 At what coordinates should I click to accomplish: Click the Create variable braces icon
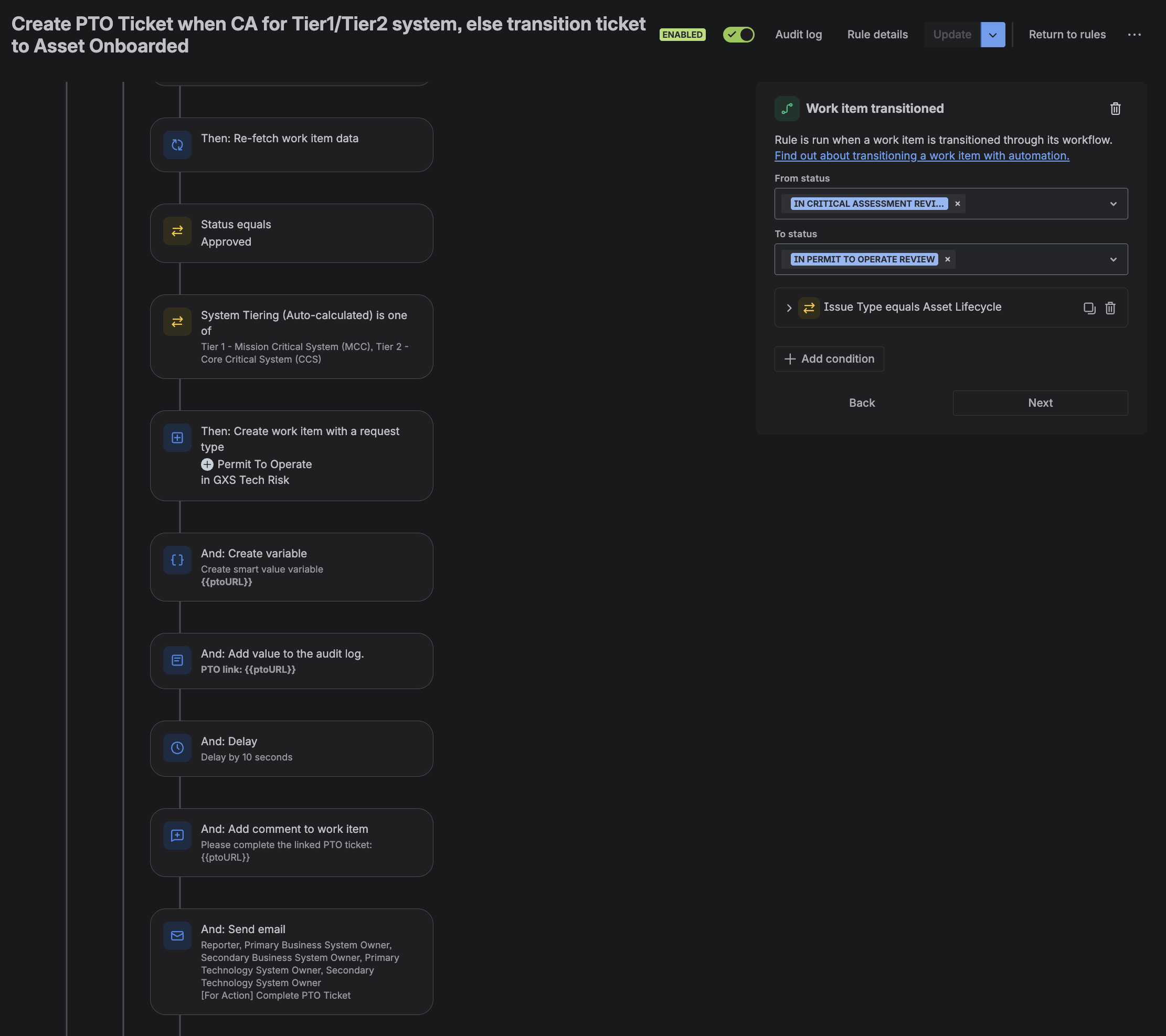(177, 560)
